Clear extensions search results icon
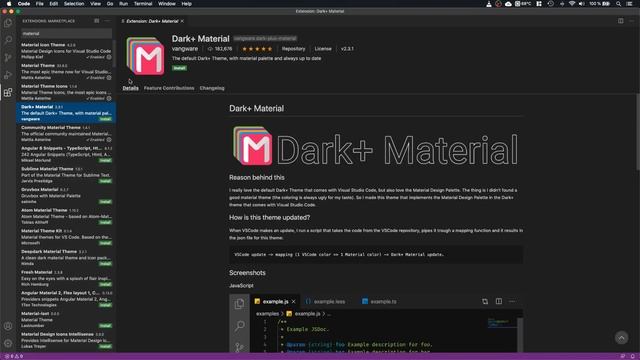The height and width of the screenshot is (360, 640). click(97, 21)
